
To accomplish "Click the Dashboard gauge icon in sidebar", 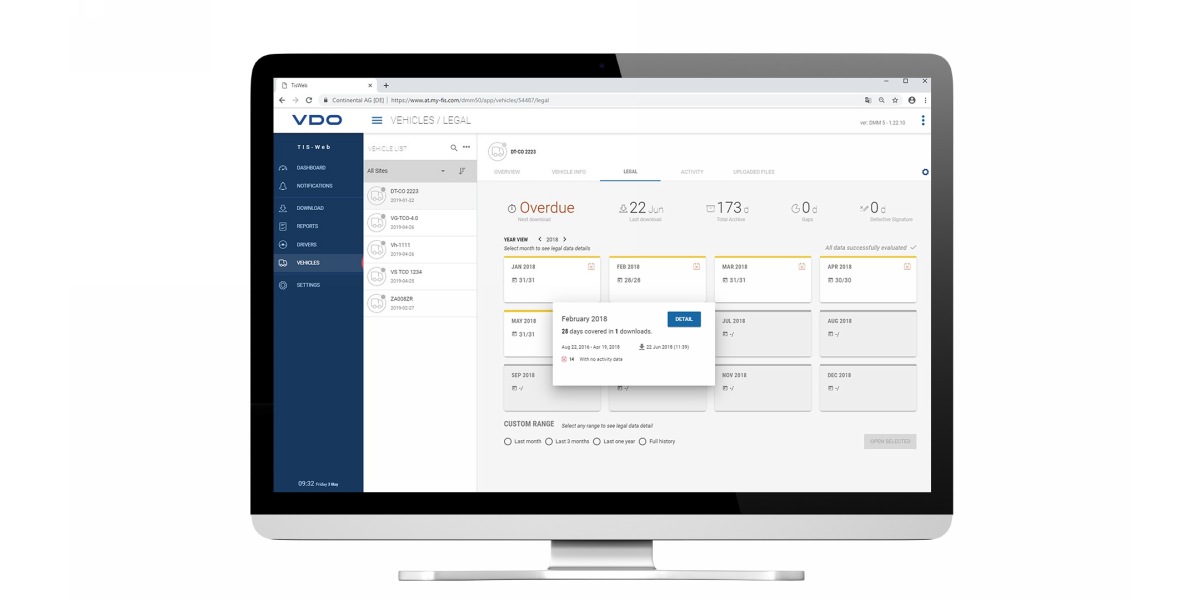I will pyautogui.click(x=283, y=168).
